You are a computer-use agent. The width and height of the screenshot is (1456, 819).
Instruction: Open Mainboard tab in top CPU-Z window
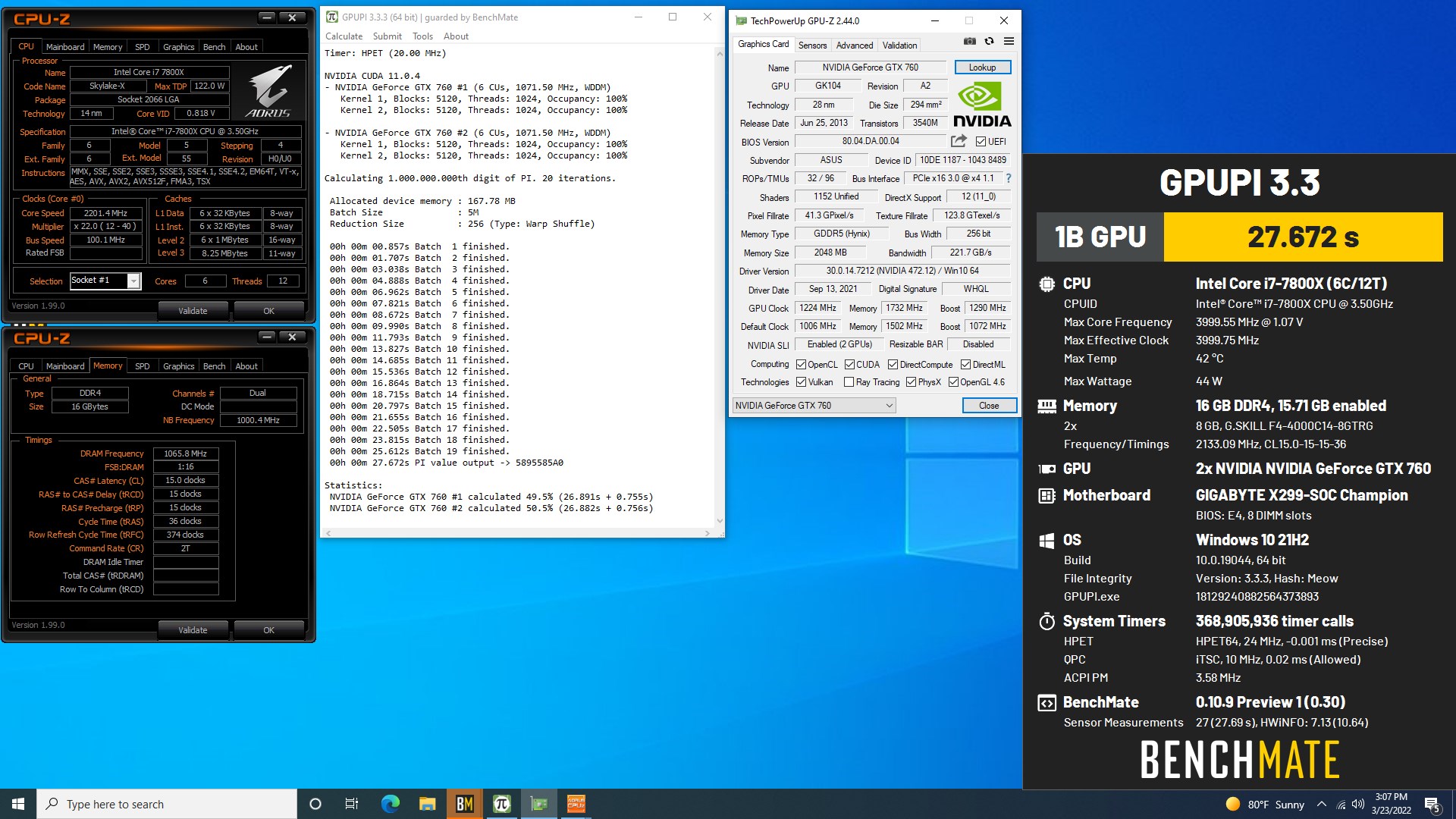tap(65, 47)
